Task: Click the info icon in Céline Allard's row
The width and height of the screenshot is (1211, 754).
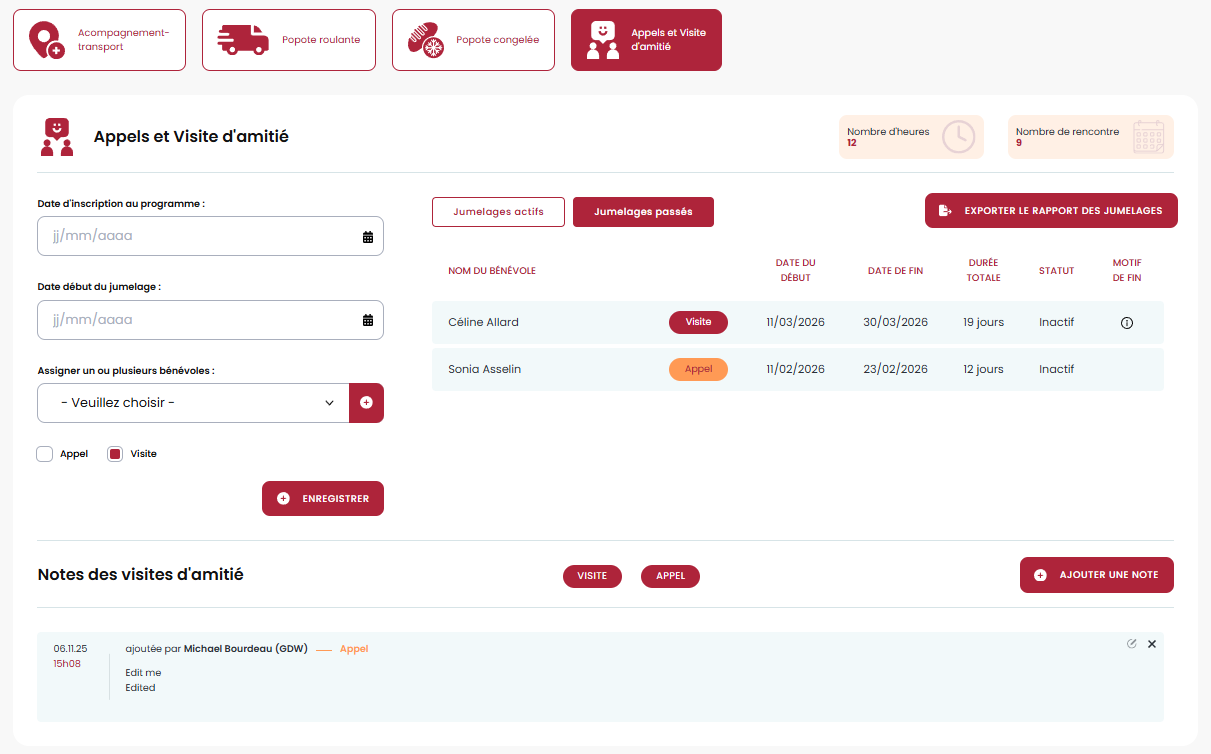Action: tap(1127, 323)
